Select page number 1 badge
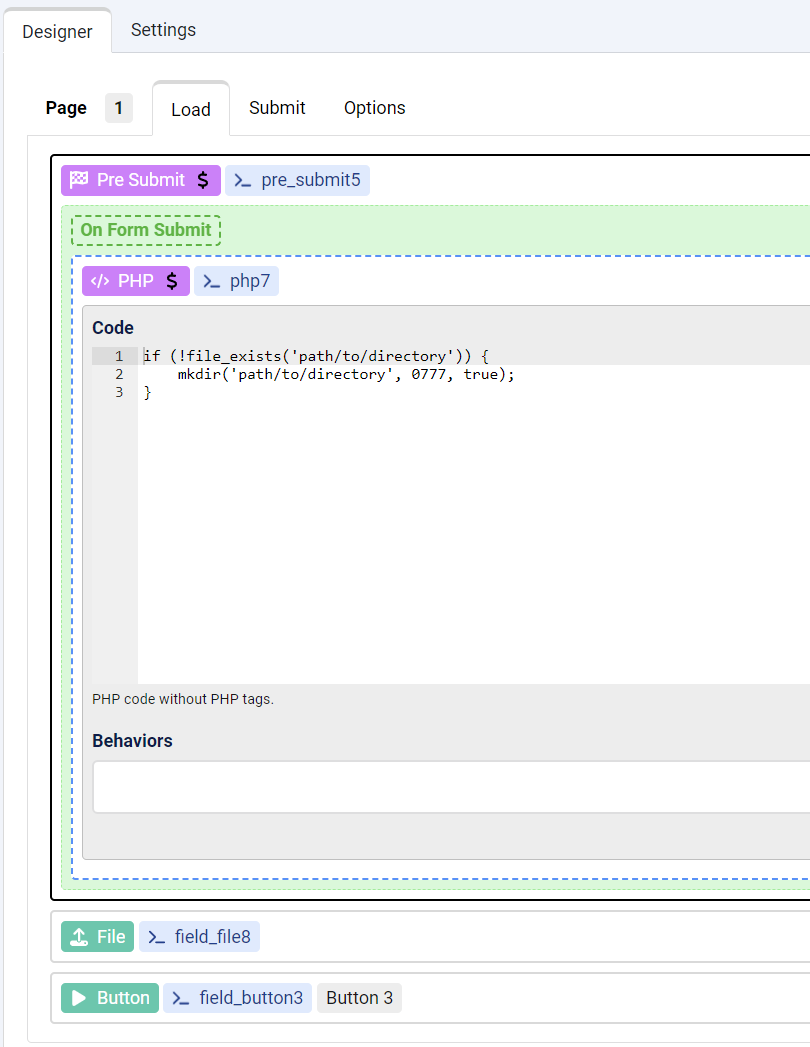 tap(119, 108)
